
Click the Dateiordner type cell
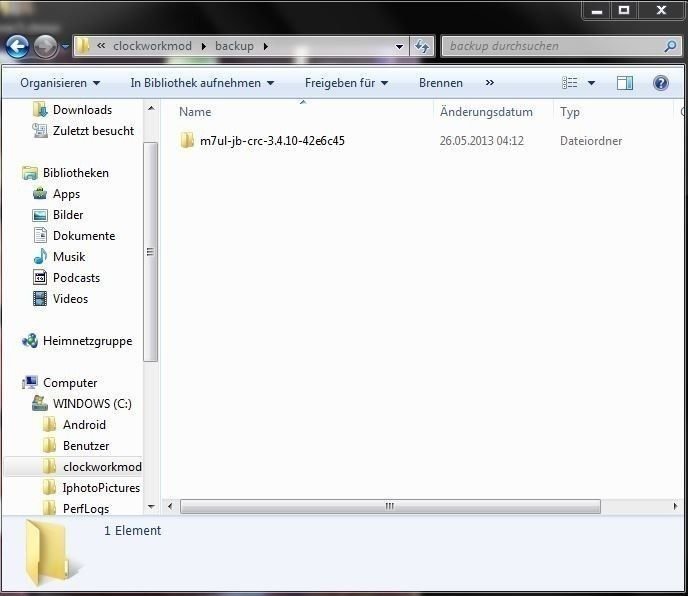[591, 141]
